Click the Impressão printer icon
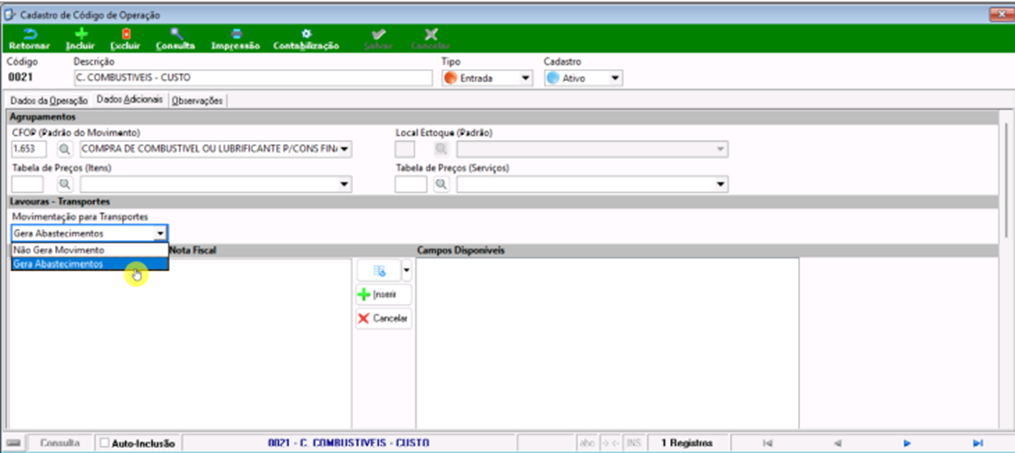The height and width of the screenshot is (453, 1015). [x=236, y=34]
